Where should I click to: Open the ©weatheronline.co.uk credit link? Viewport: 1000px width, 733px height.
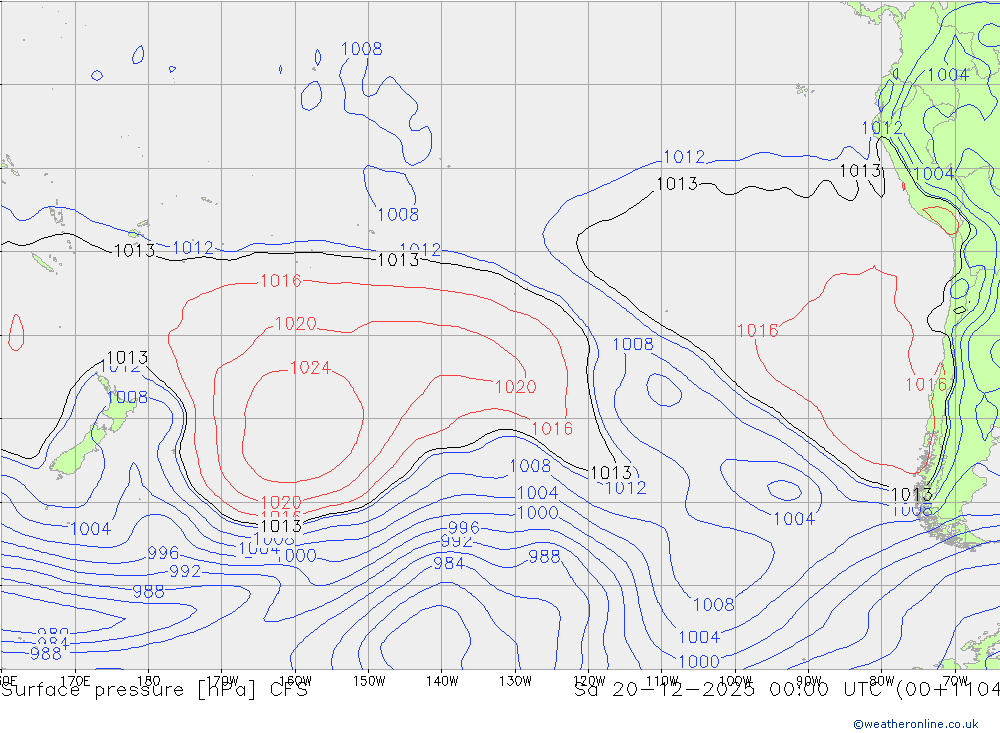(916, 724)
